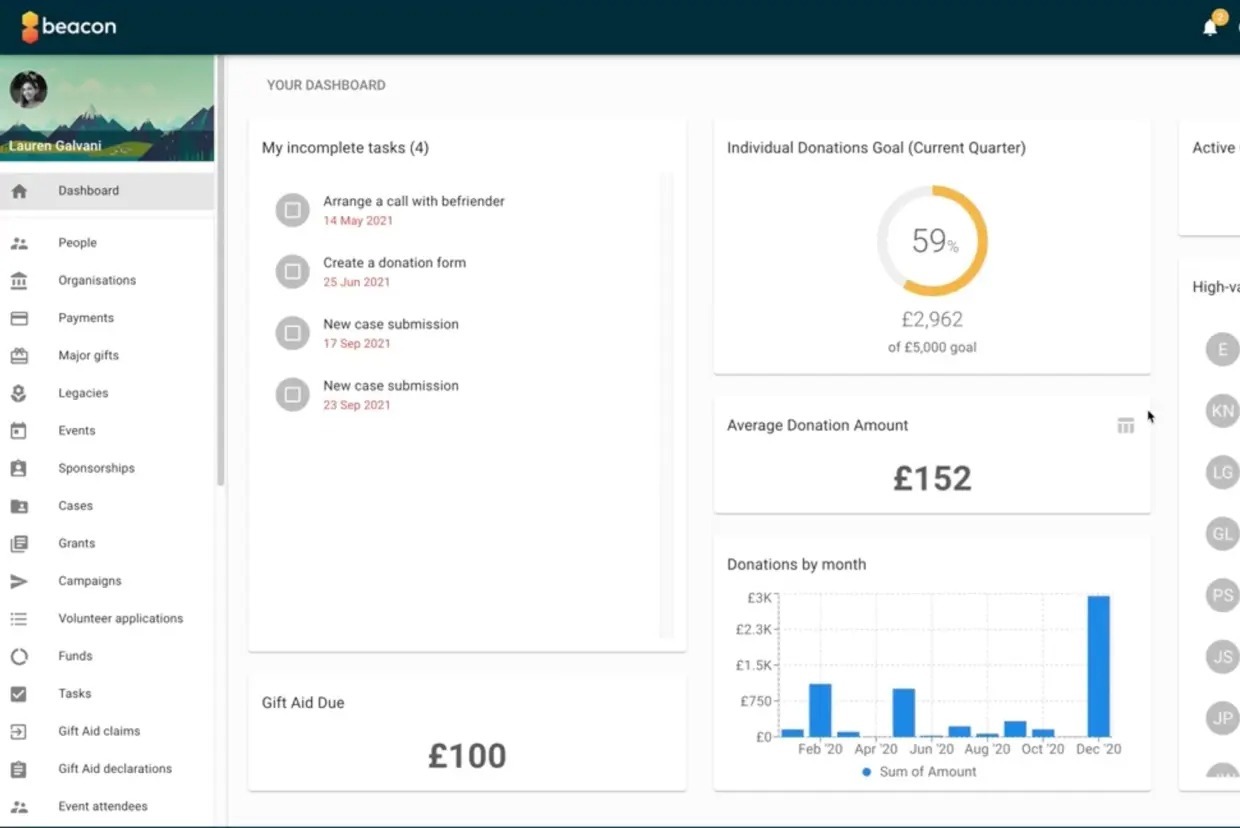Open the JP high-value donor avatar

tap(1222, 718)
